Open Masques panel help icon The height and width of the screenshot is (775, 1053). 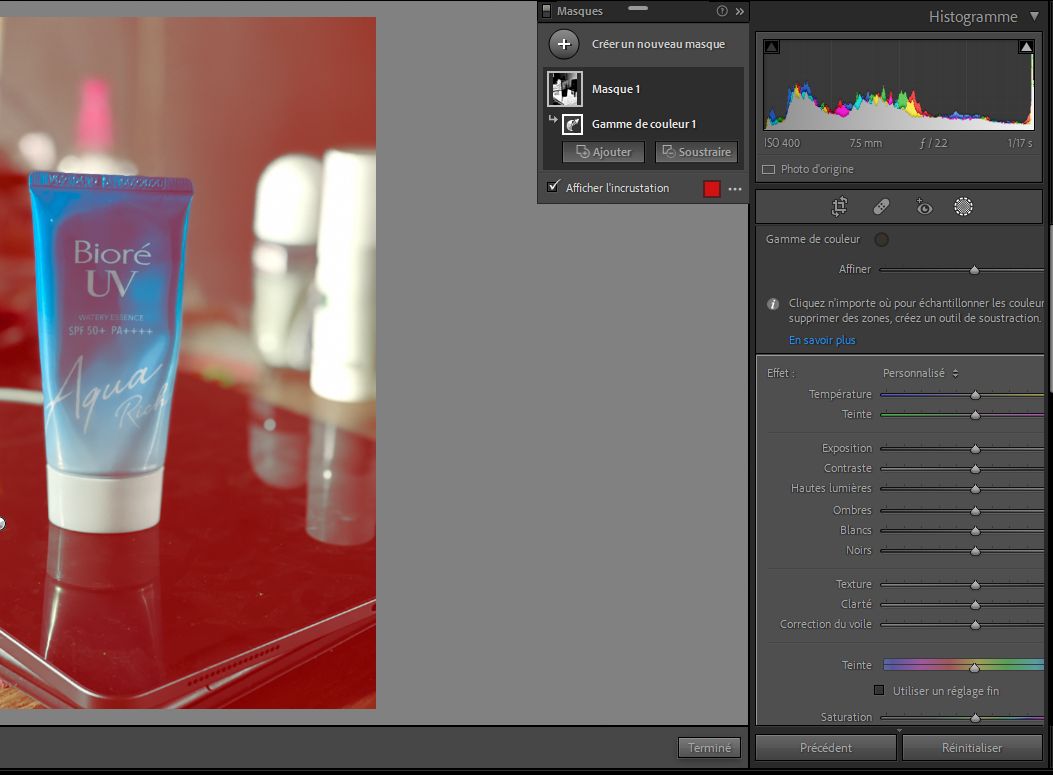[722, 11]
